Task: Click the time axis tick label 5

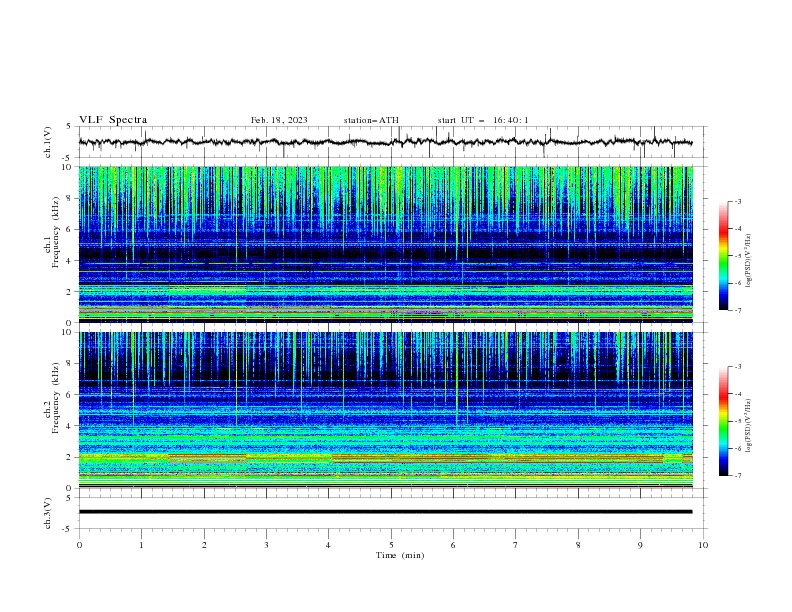Action: [391, 545]
